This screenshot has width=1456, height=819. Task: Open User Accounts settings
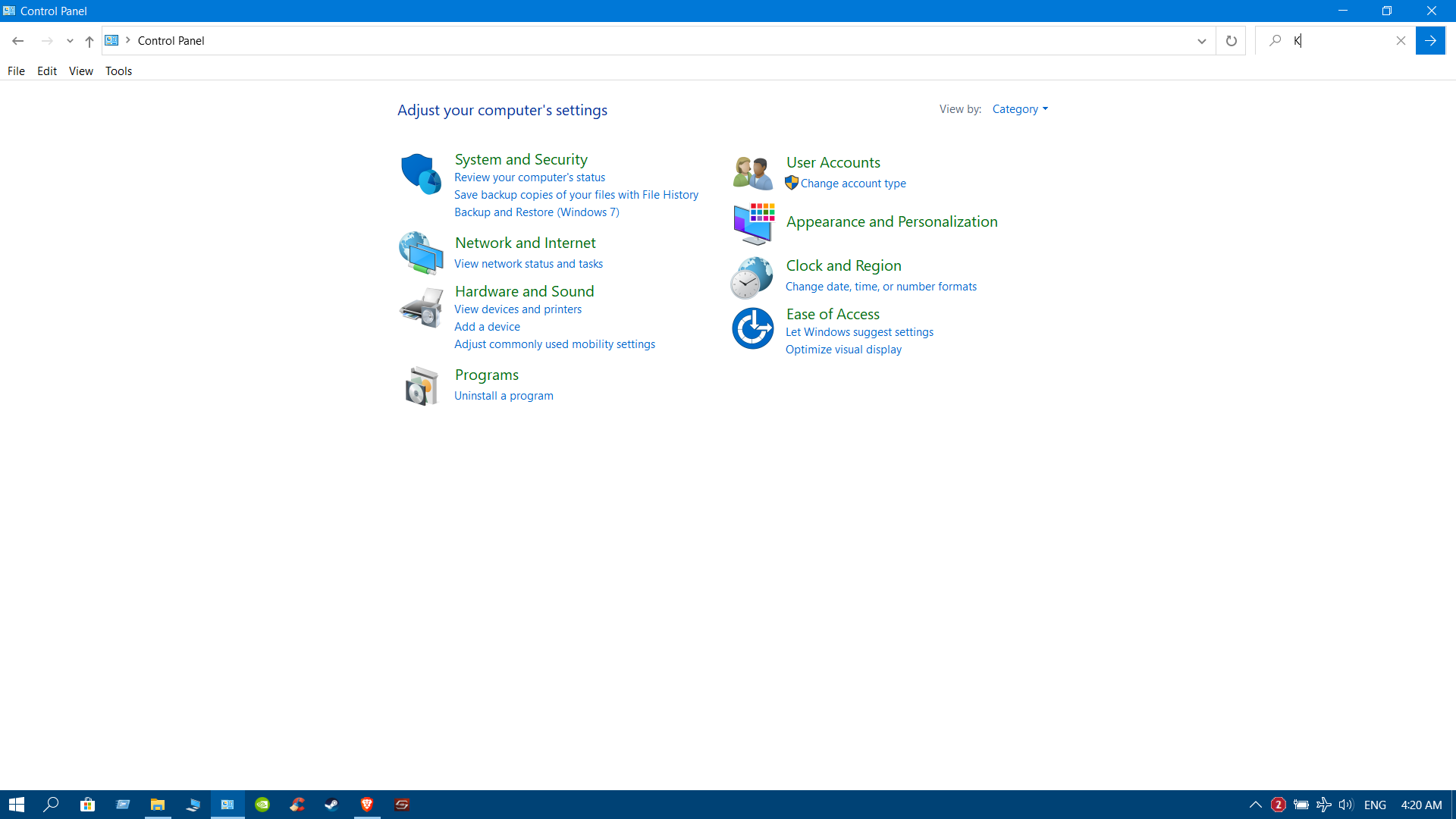[x=833, y=162]
